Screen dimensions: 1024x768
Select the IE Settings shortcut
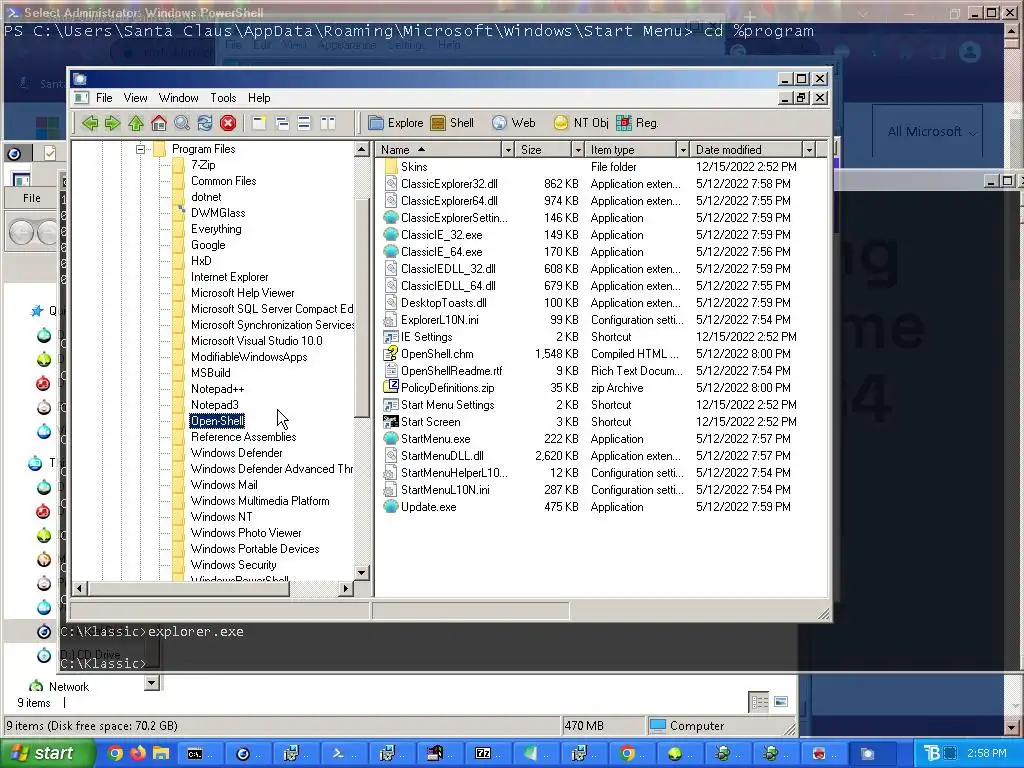[x=426, y=337]
